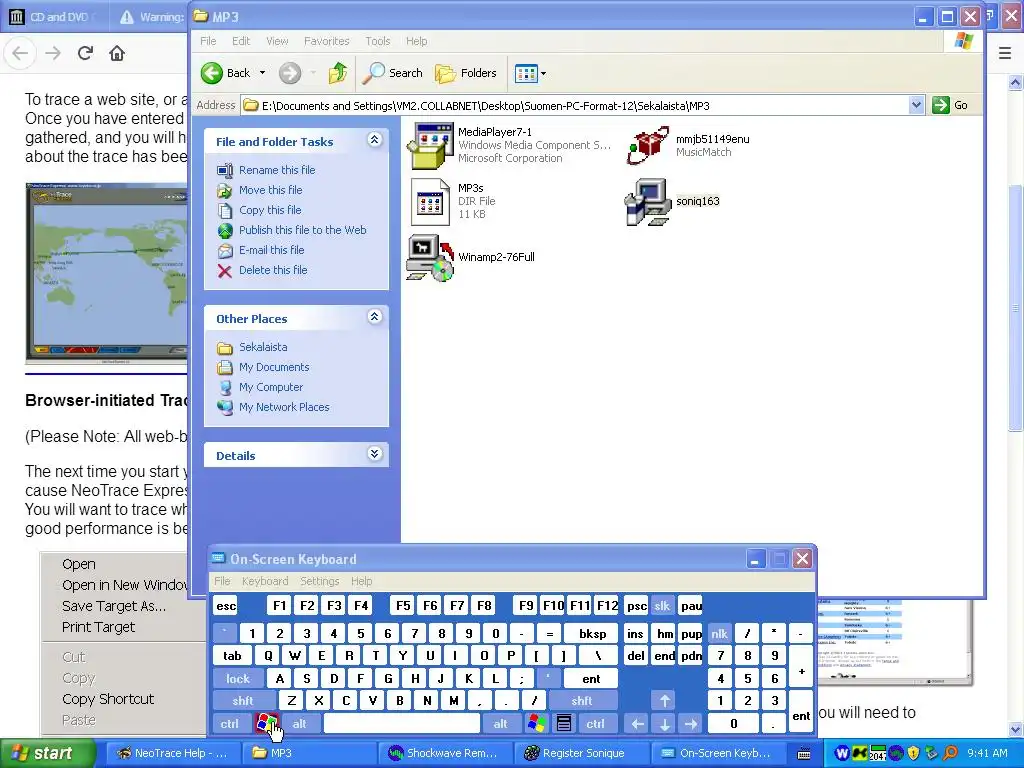Click the left Windows logo key

(x=266, y=724)
